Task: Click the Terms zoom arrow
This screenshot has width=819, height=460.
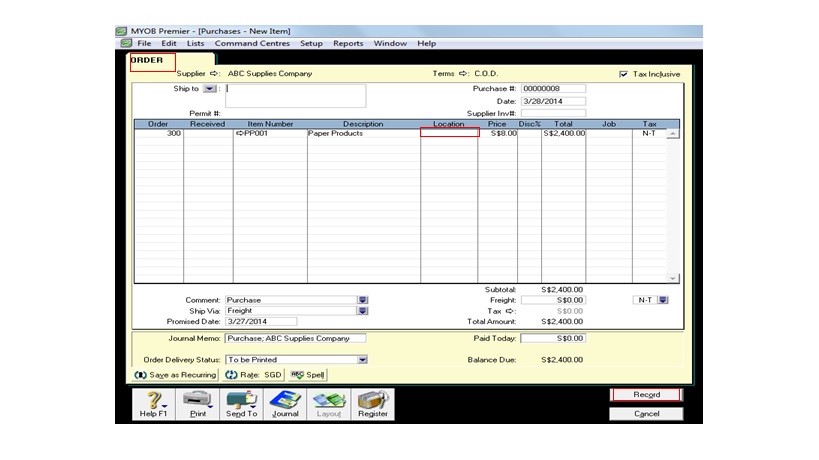Action: 463,74
